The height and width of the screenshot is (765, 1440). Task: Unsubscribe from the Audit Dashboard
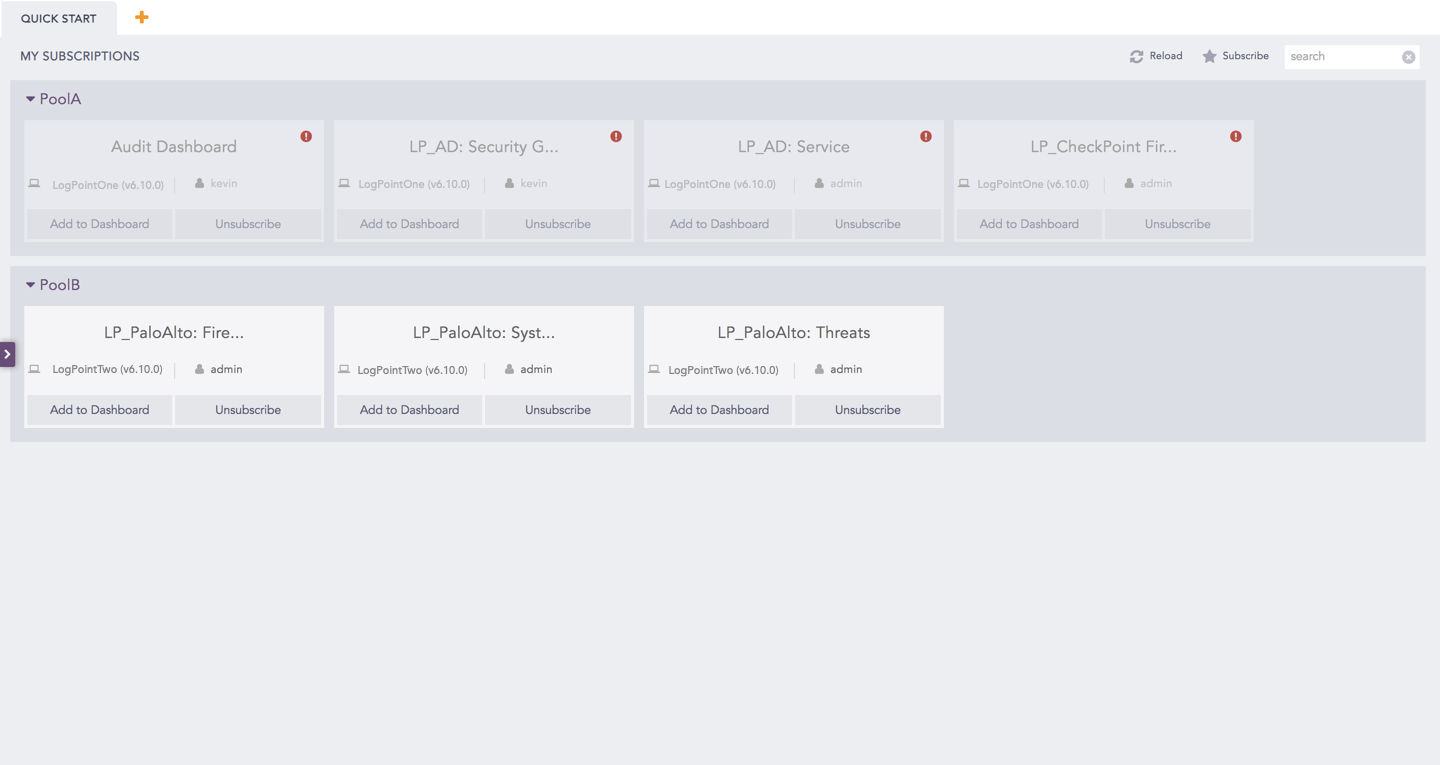point(248,223)
